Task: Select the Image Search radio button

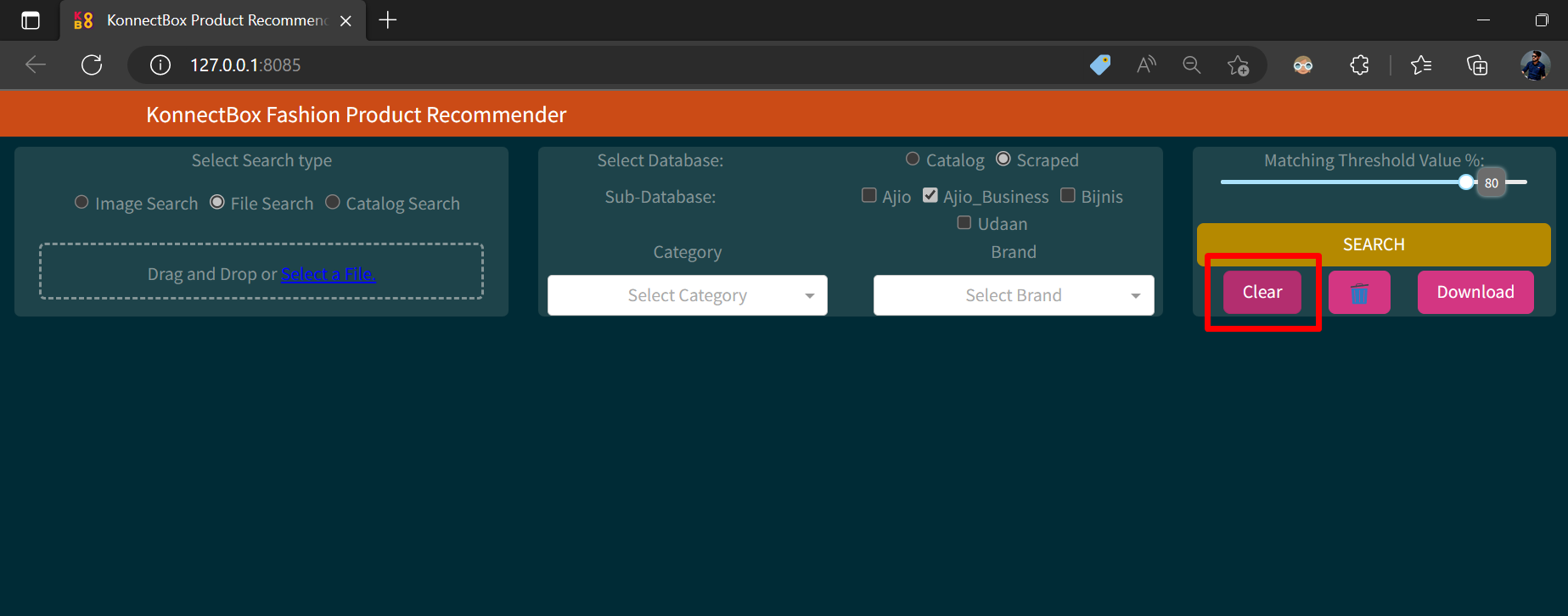Action: click(81, 202)
